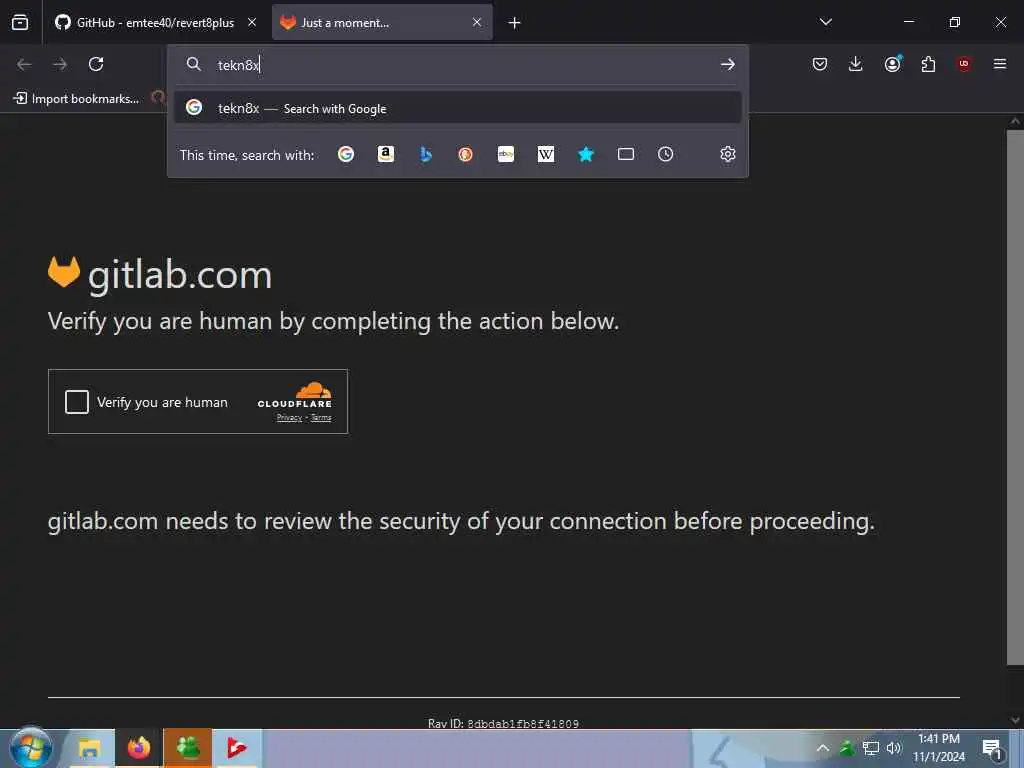Save page to Pocket
This screenshot has height=768, width=1024.
820,64
